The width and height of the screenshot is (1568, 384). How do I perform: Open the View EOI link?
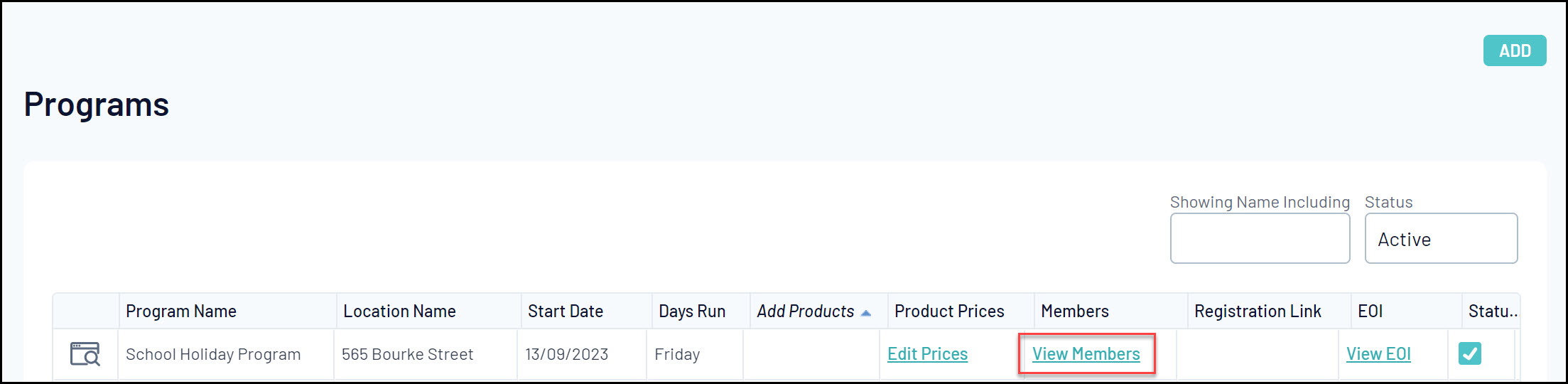pyautogui.click(x=1378, y=353)
